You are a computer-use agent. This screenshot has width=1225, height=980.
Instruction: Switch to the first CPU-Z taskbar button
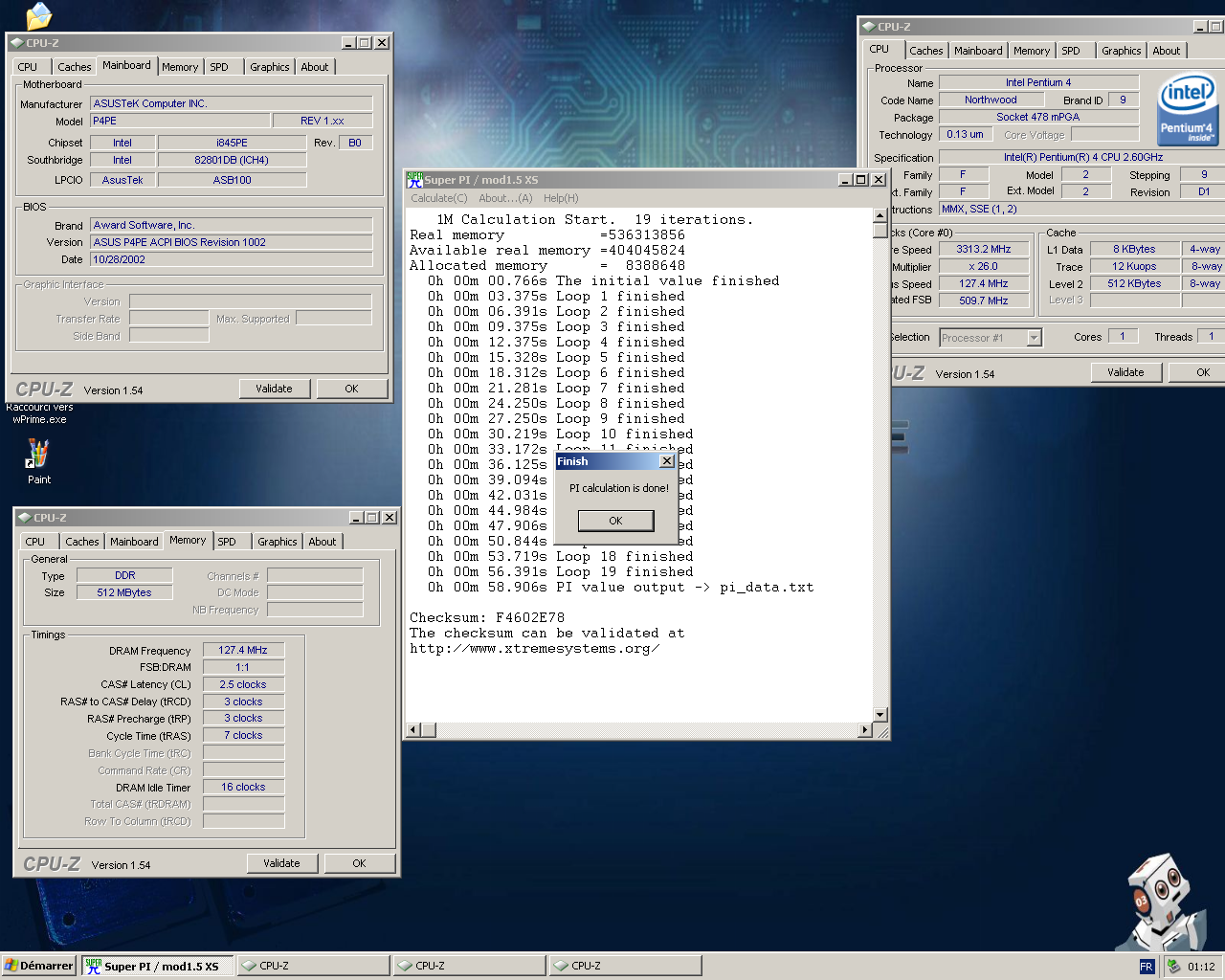point(313,966)
